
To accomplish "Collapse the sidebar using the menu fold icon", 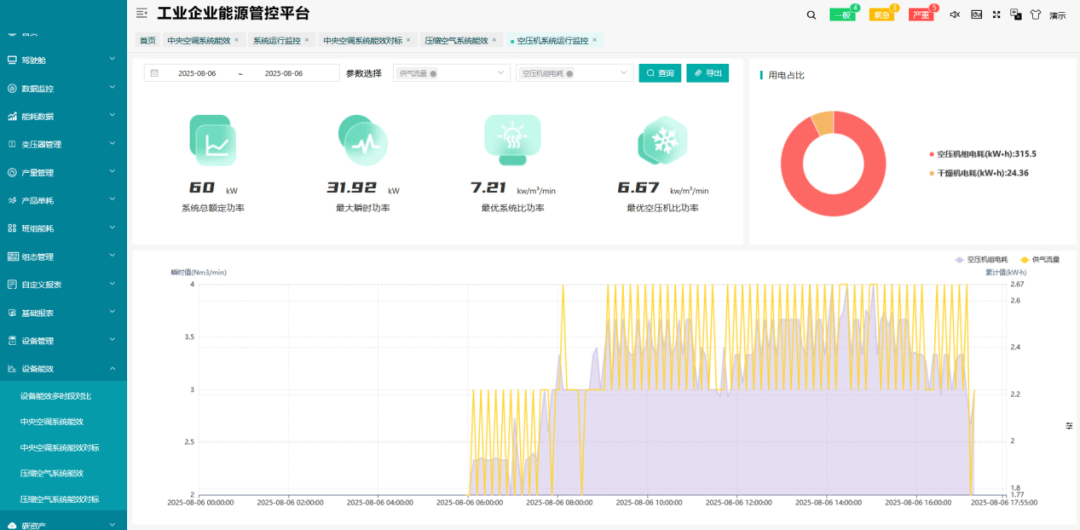I will pyautogui.click(x=141, y=13).
